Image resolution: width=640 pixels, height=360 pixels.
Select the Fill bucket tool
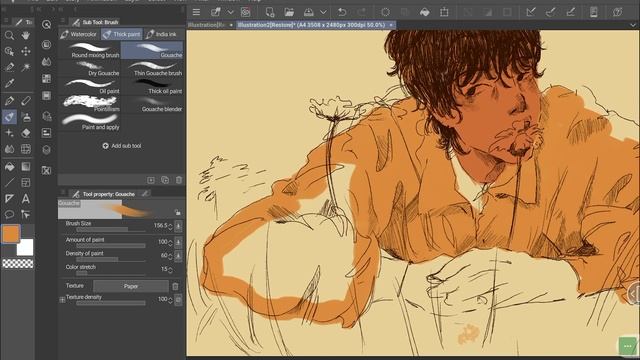click(9, 167)
